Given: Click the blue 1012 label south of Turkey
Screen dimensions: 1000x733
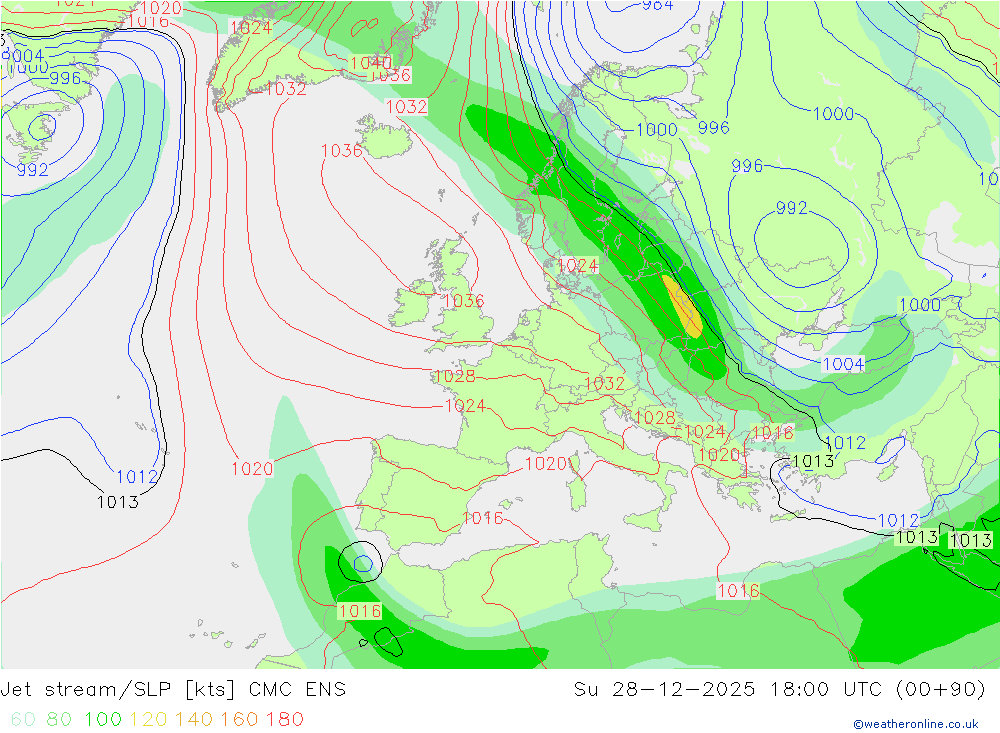Looking at the screenshot, I should tap(899, 521).
